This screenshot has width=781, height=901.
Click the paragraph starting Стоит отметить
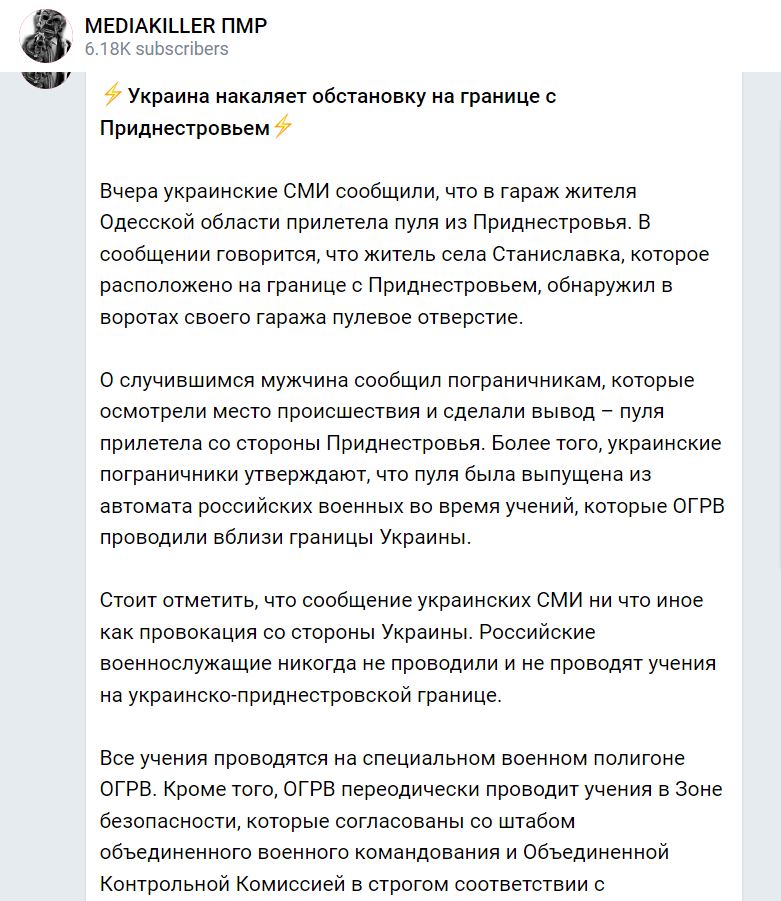pyautogui.click(x=408, y=648)
